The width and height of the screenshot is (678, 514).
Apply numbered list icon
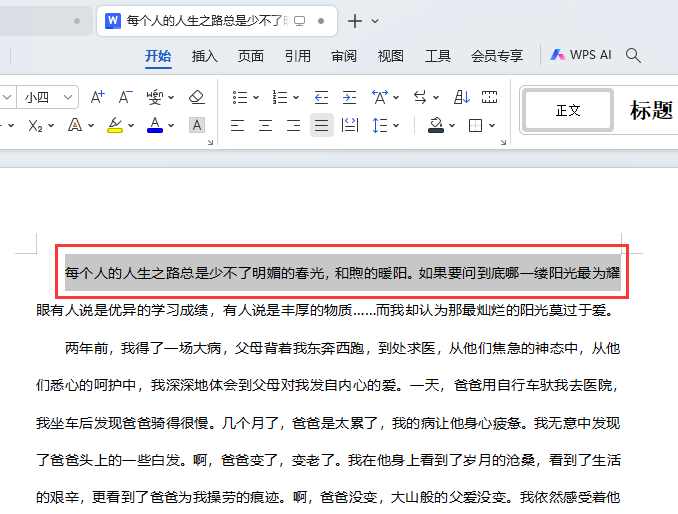[x=280, y=97]
